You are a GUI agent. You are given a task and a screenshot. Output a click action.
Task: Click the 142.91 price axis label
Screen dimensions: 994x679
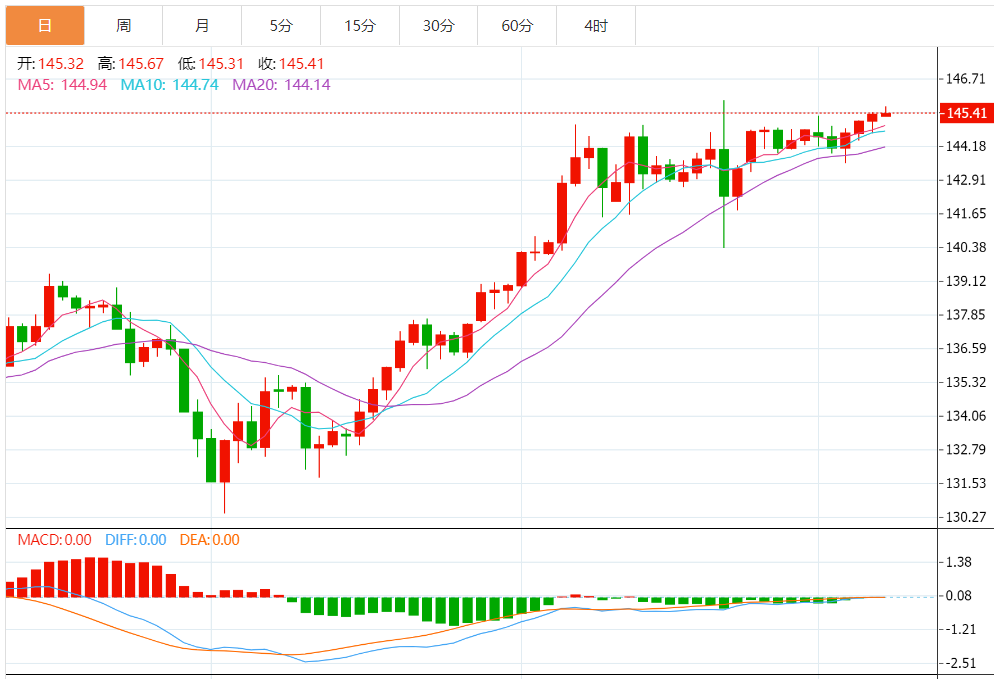(965, 179)
